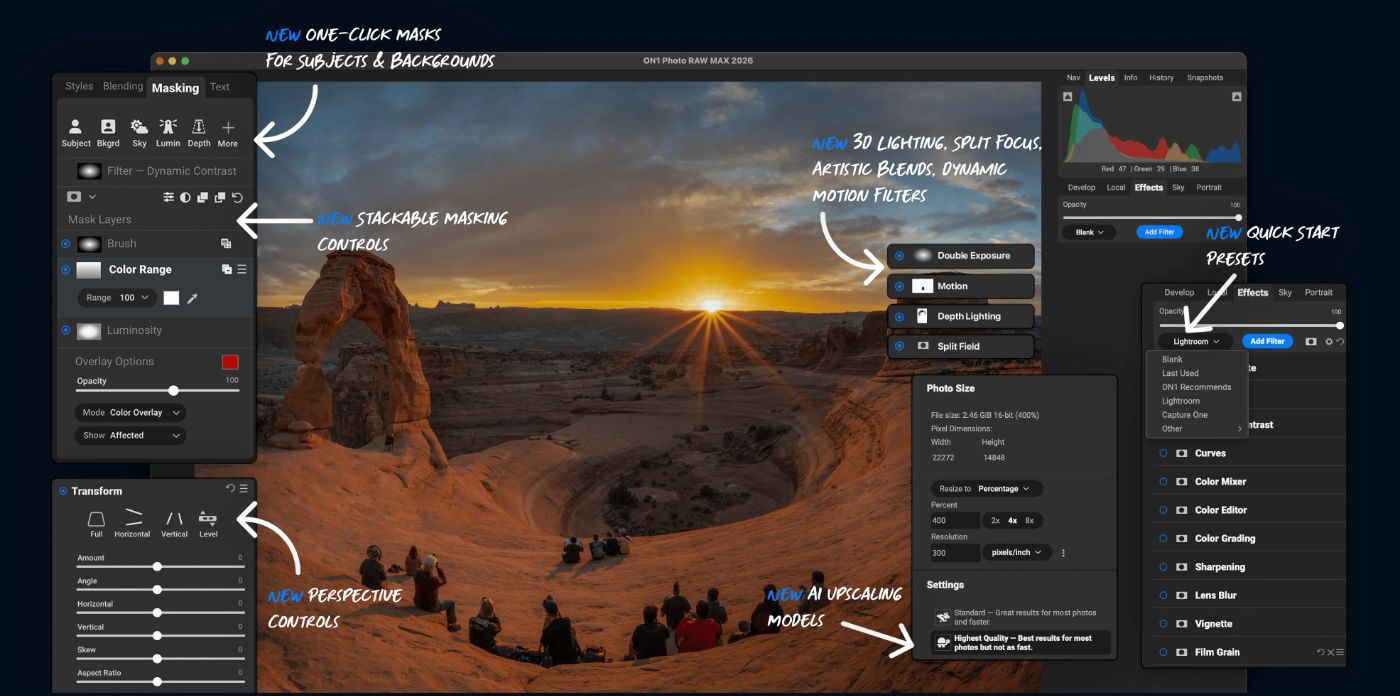Select Capture One from preset menu
Screen dimensions: 1400x696
[1185, 415]
